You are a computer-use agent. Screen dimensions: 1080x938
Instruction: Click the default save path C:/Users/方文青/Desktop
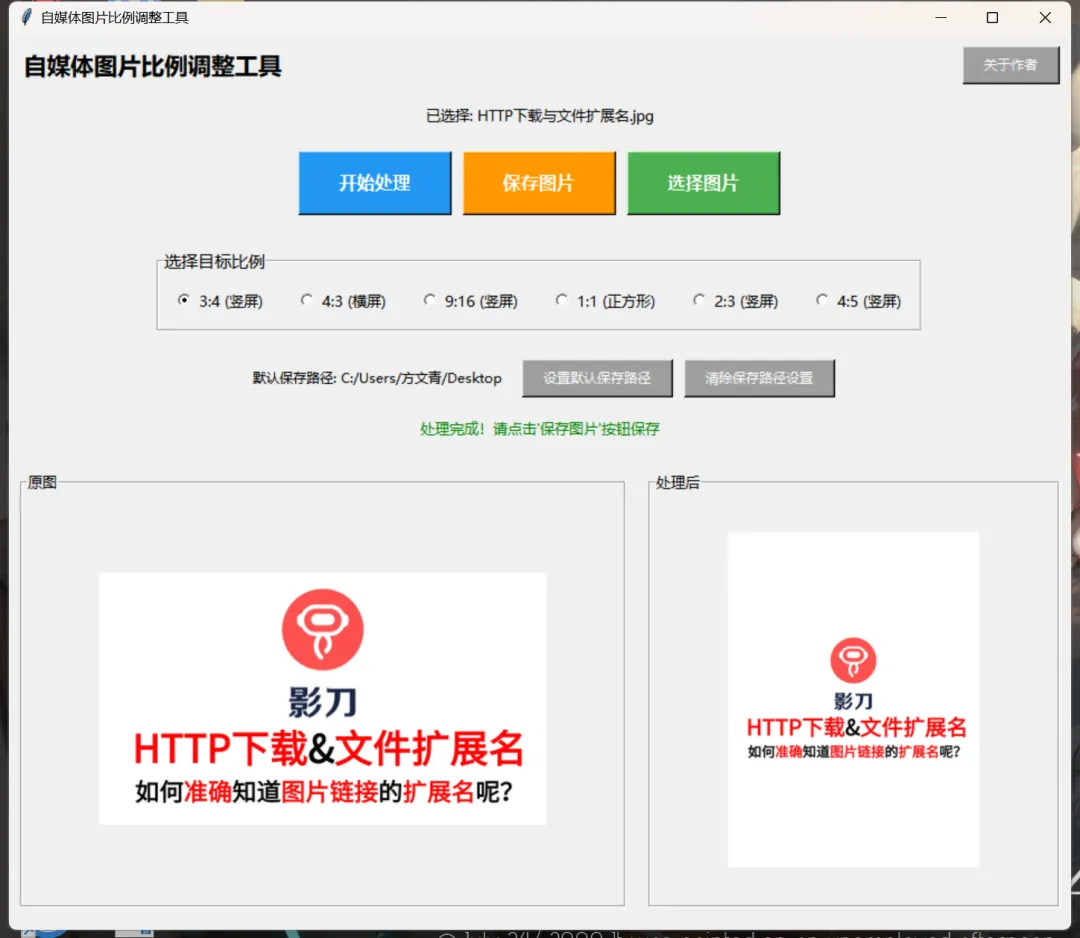pyautogui.click(x=421, y=378)
